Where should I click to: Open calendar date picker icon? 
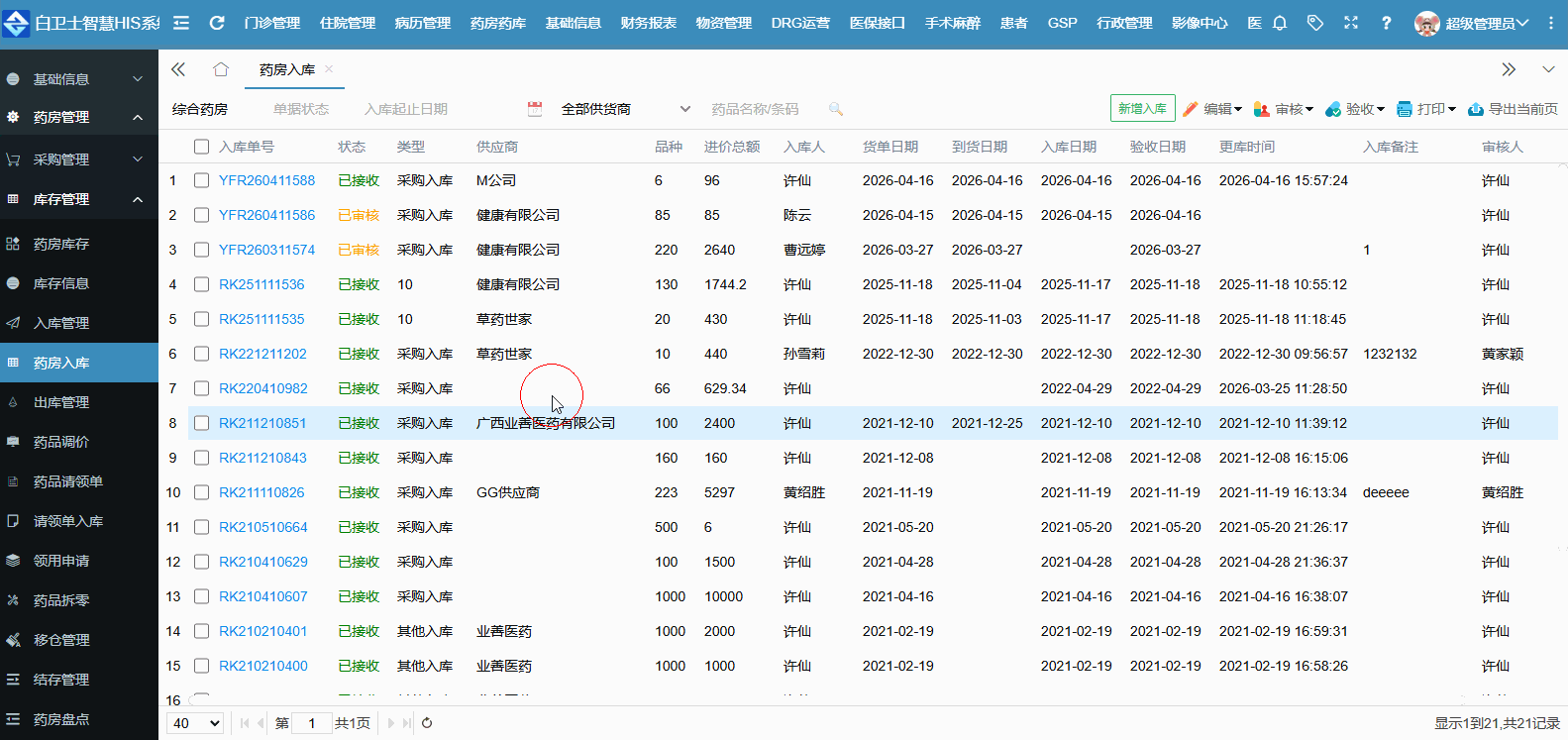[x=535, y=109]
